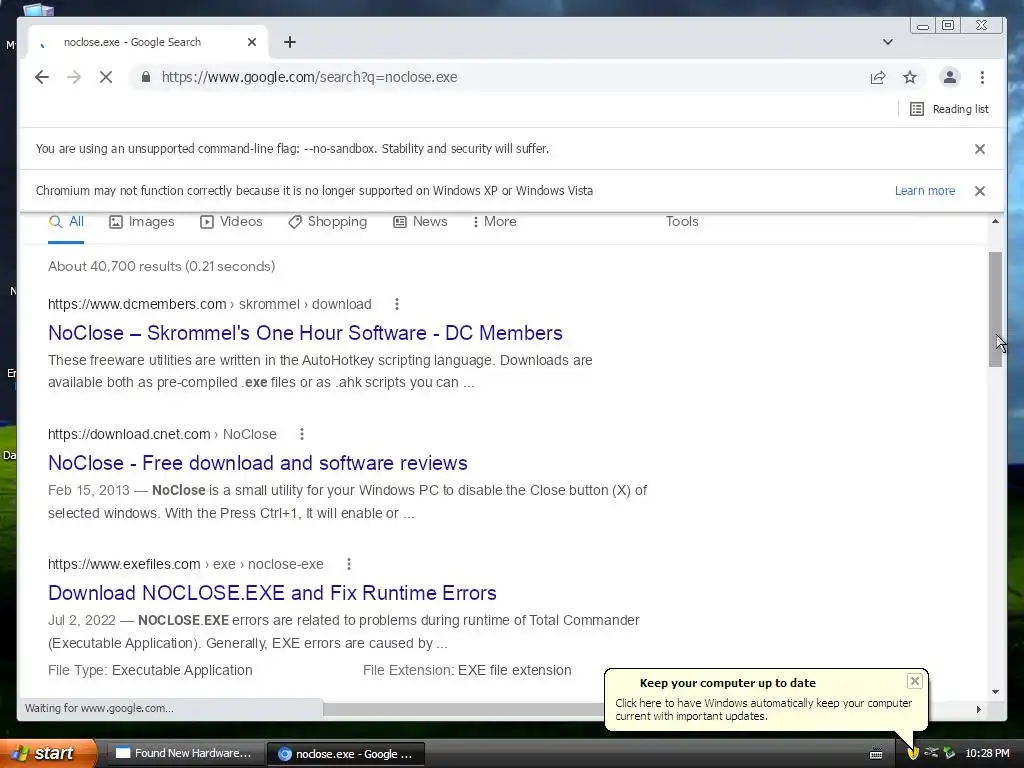This screenshot has height=768, width=1024.
Task: Click the exefiles.com URL breadcrumb
Action: point(185,564)
